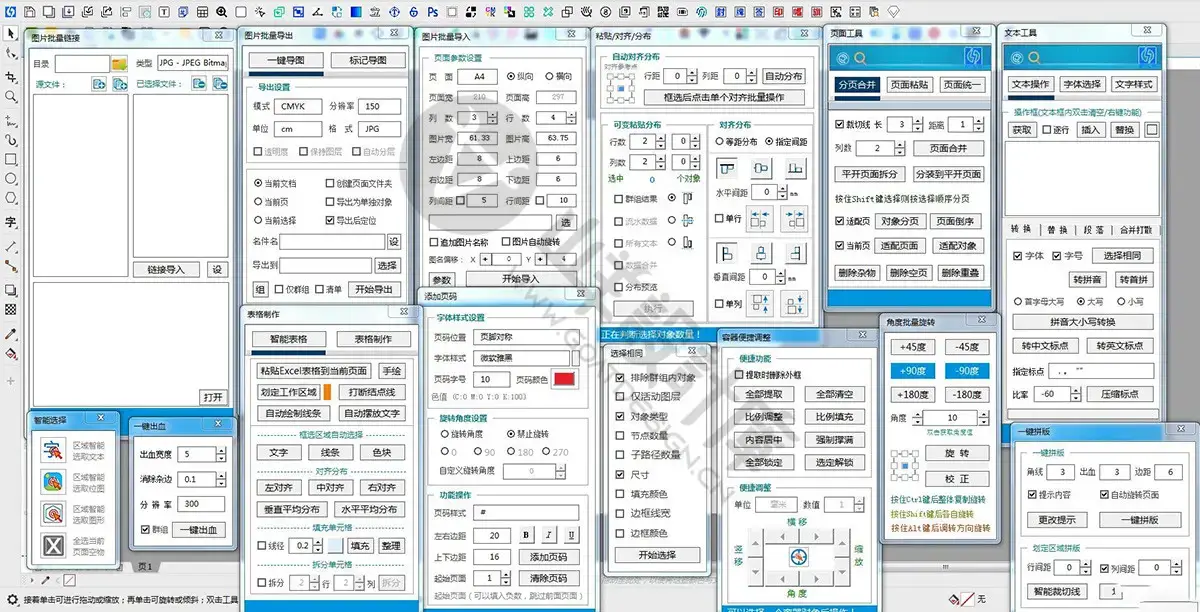1200x612 pixels.
Task: Click search magnifier icon in 文本工具 panel
Action: click(x=1033, y=58)
